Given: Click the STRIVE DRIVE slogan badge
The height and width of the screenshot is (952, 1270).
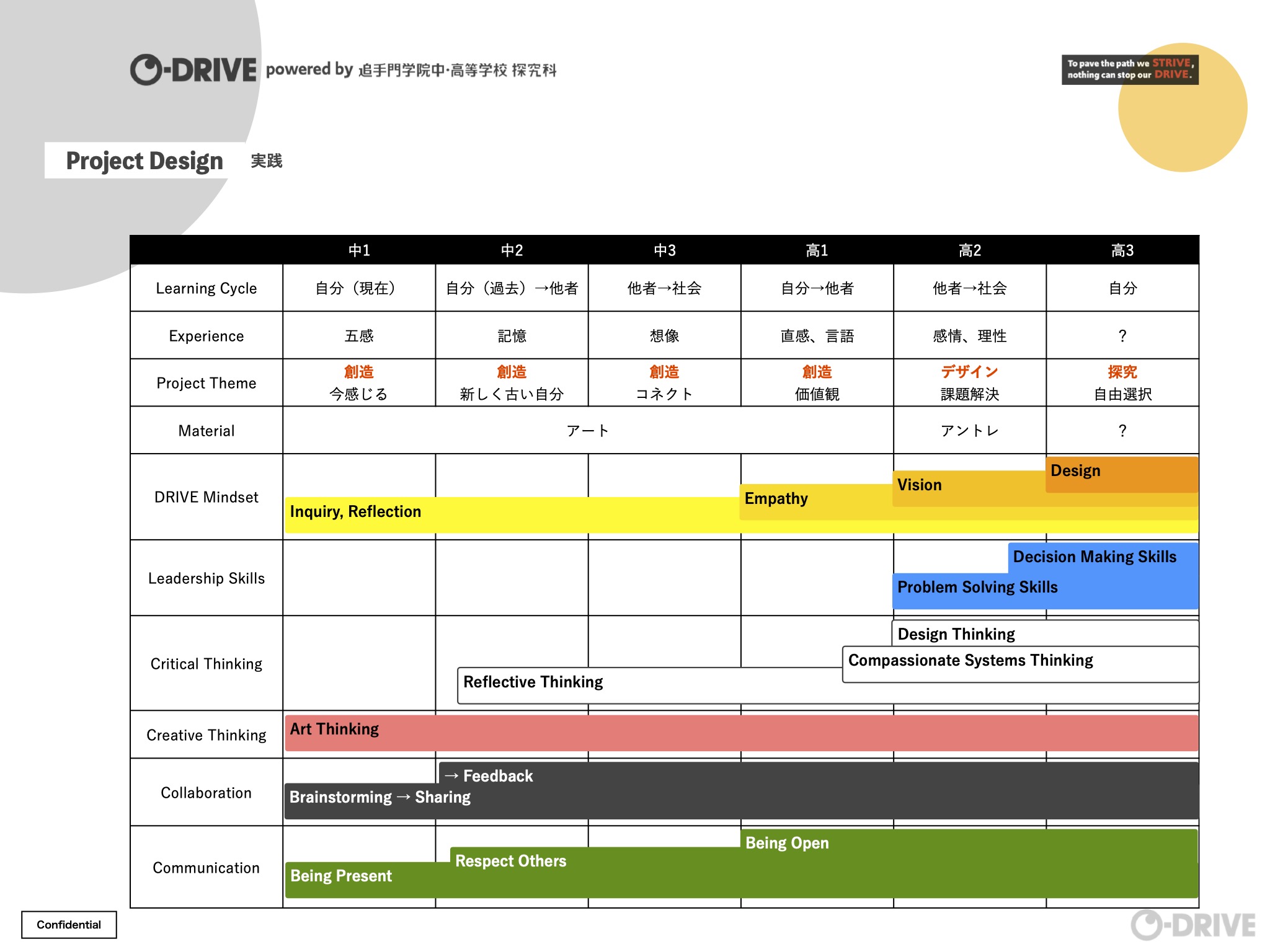Looking at the screenshot, I should [x=1129, y=69].
